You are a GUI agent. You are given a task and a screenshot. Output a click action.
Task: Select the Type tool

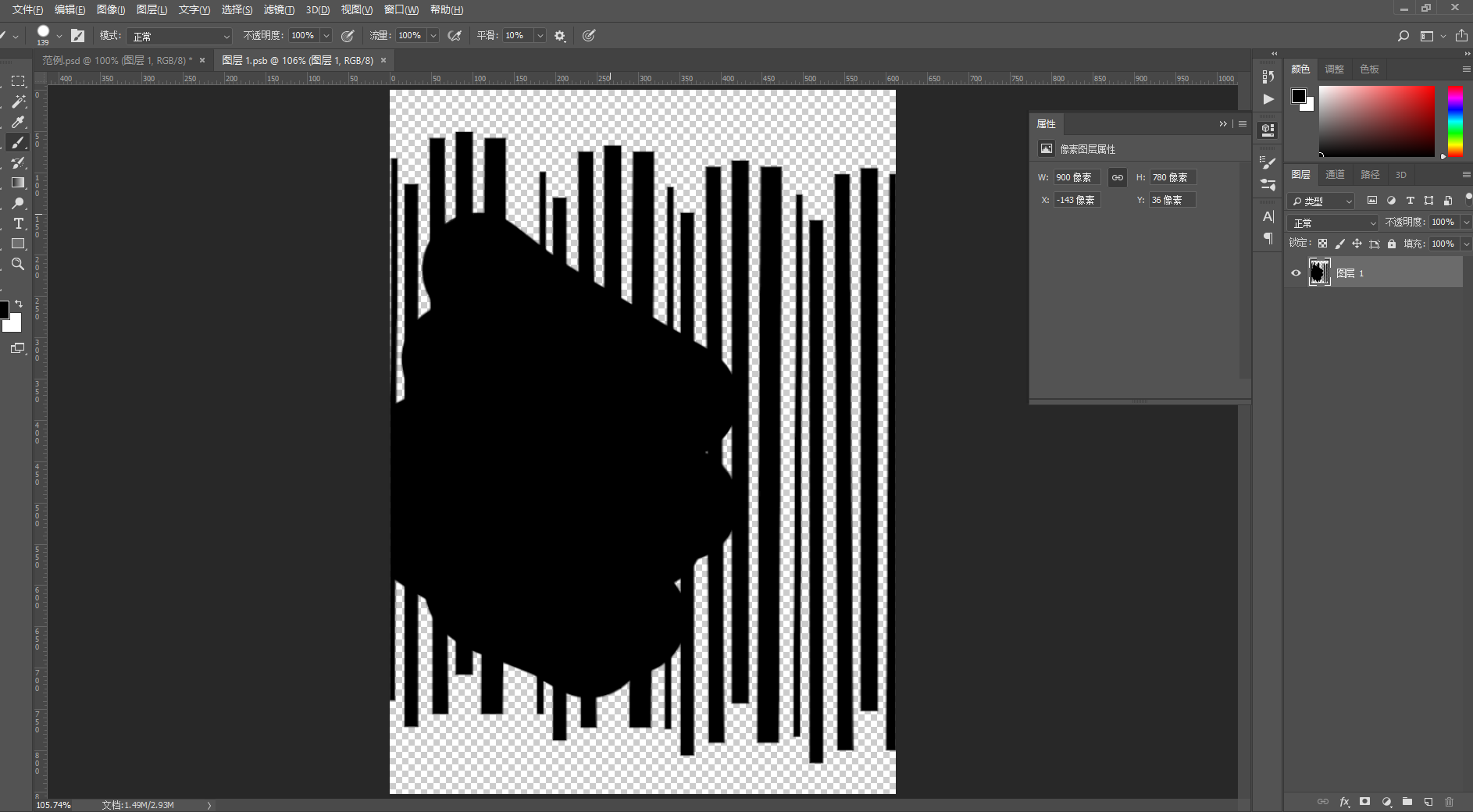point(18,223)
